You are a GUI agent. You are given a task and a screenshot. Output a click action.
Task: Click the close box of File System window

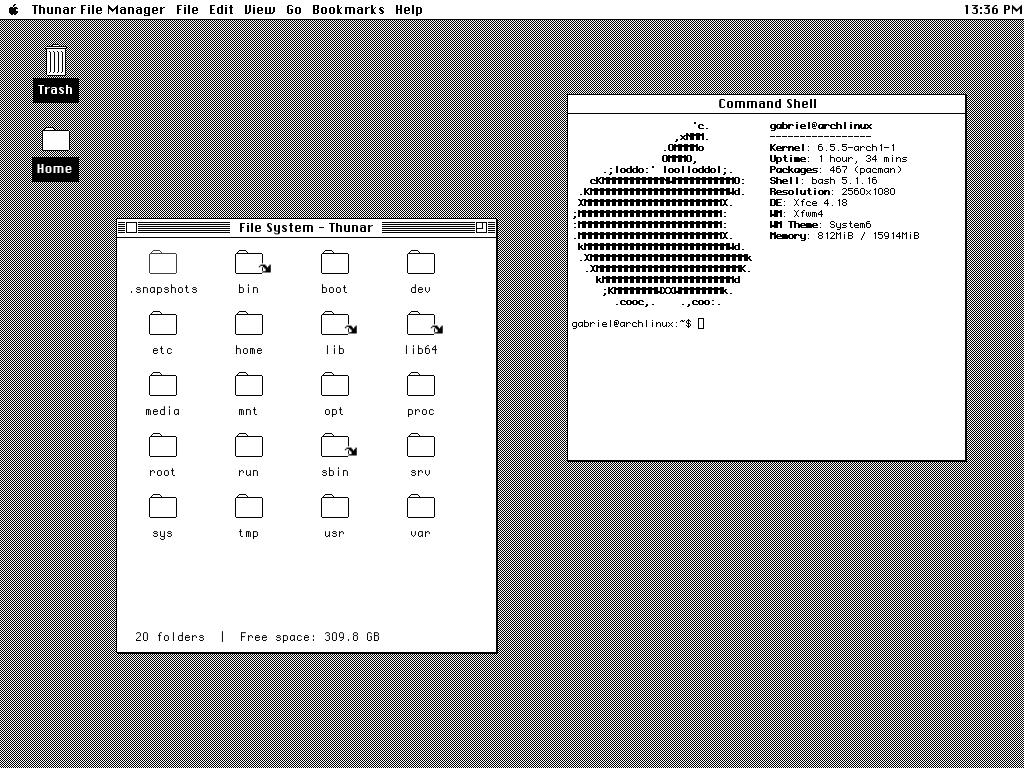pyautogui.click(x=131, y=227)
